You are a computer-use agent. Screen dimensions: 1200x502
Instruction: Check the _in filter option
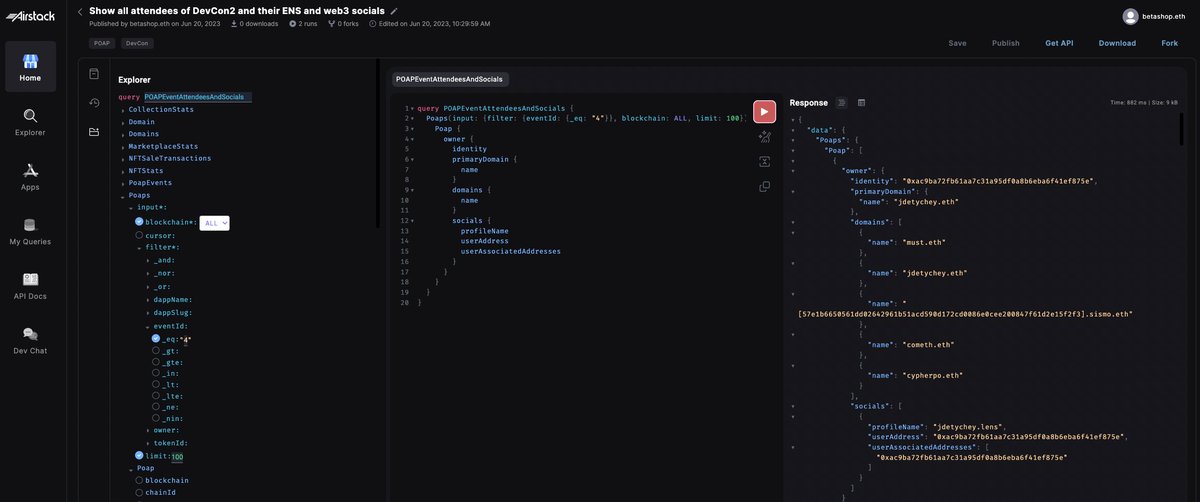click(156, 373)
